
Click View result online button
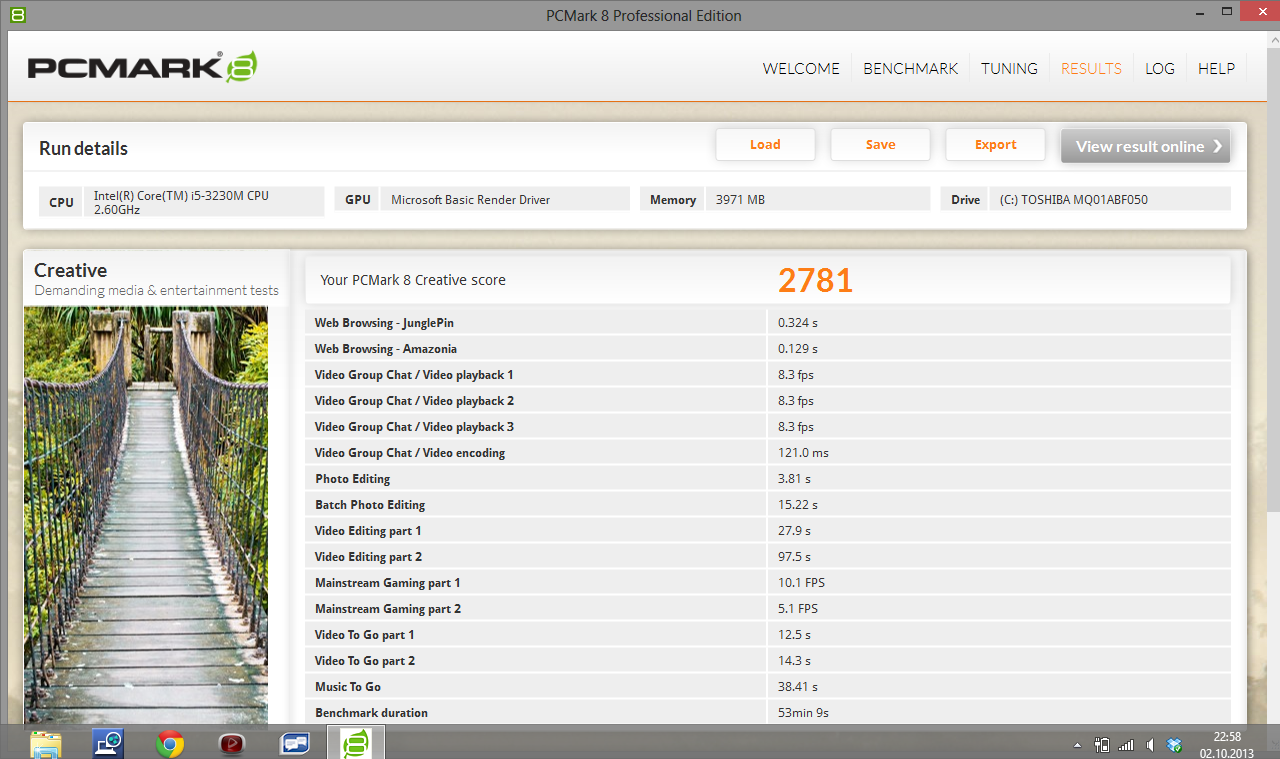point(1146,146)
